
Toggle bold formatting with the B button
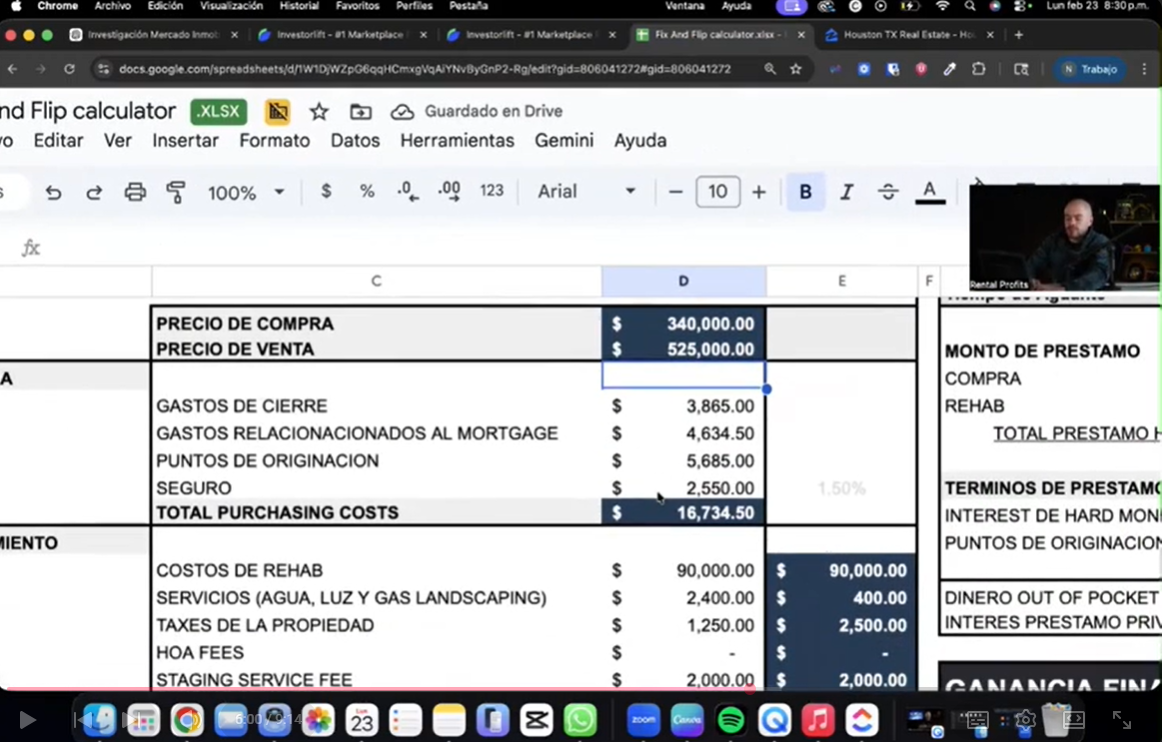(805, 192)
